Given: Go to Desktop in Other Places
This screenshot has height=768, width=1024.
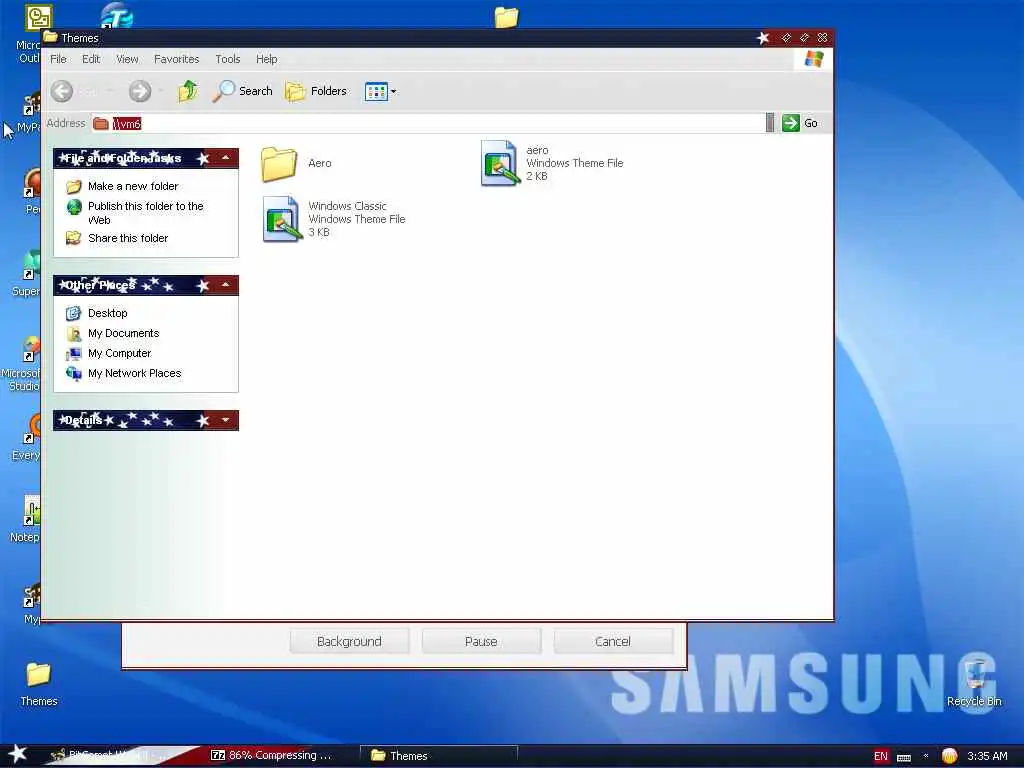Looking at the screenshot, I should pos(107,313).
